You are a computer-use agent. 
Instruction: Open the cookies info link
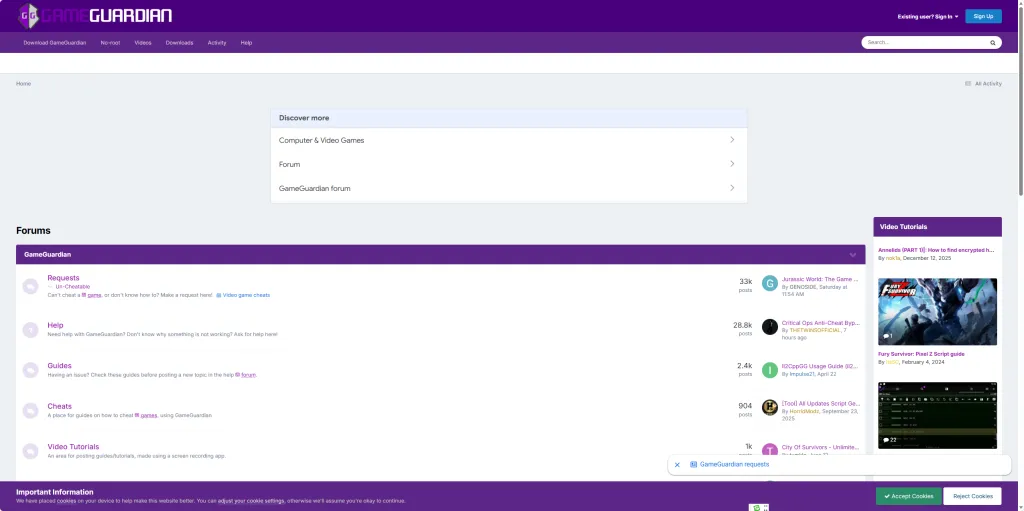[x=66, y=501]
